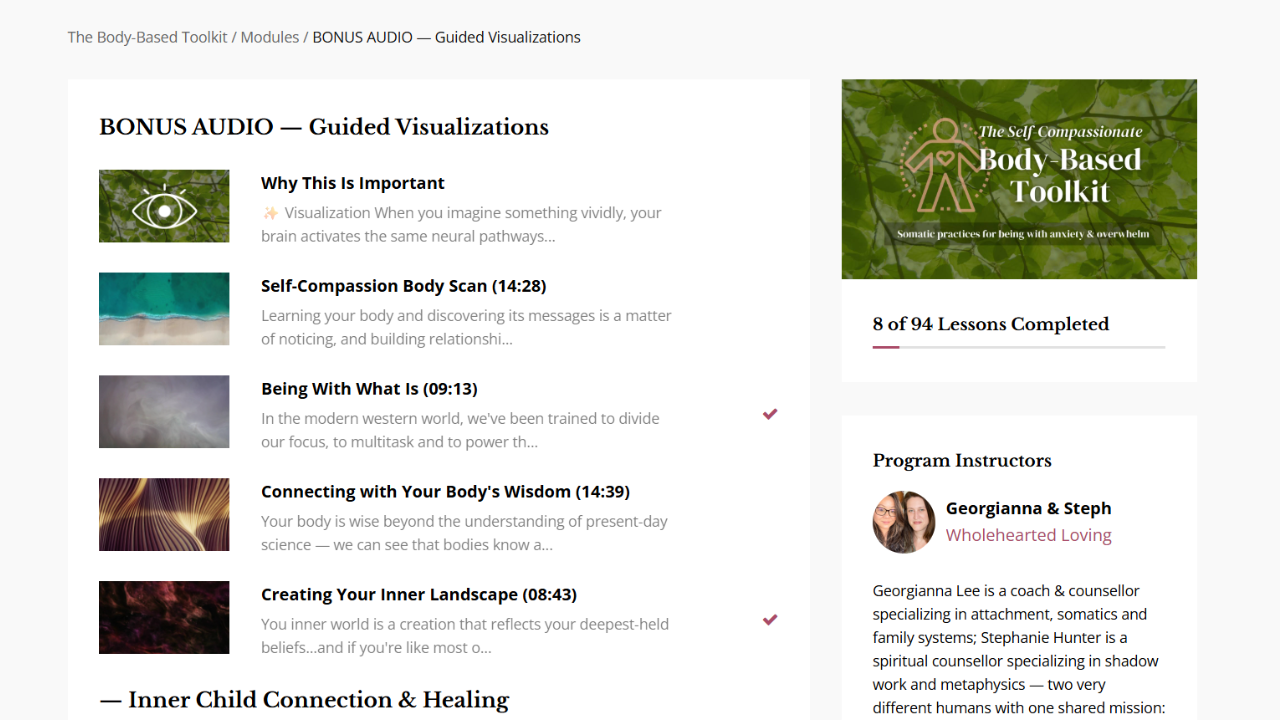Image resolution: width=1280 pixels, height=720 pixels.
Task: Click completed checkmark for Being With What Is
Action: click(x=770, y=414)
